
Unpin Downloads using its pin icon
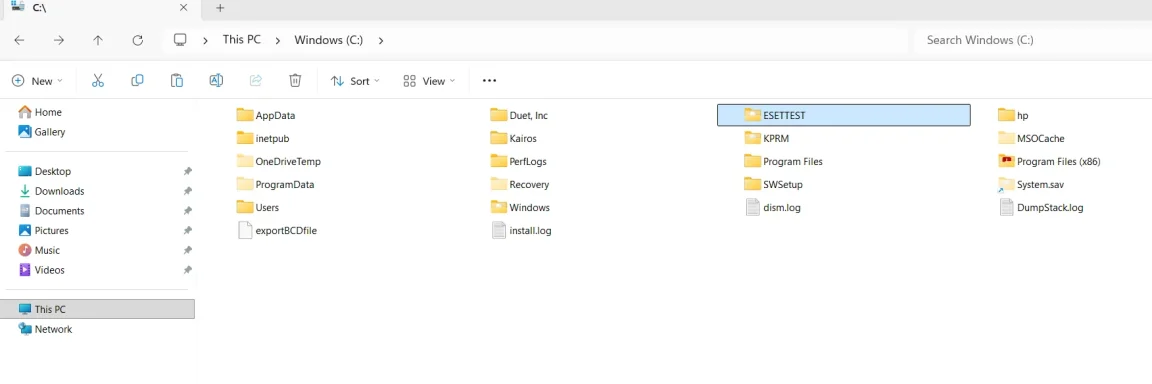pos(187,191)
